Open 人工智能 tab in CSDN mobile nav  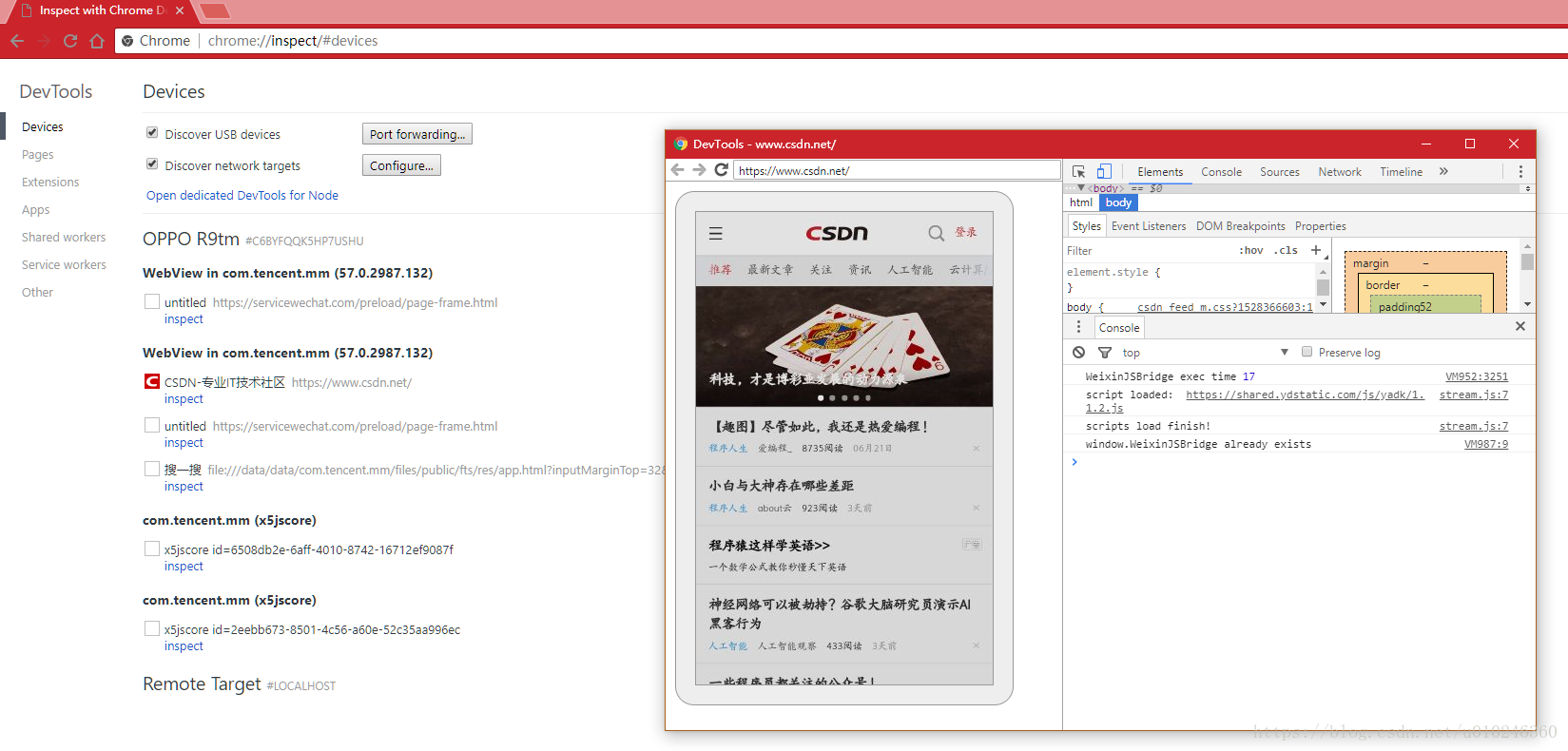(910, 270)
